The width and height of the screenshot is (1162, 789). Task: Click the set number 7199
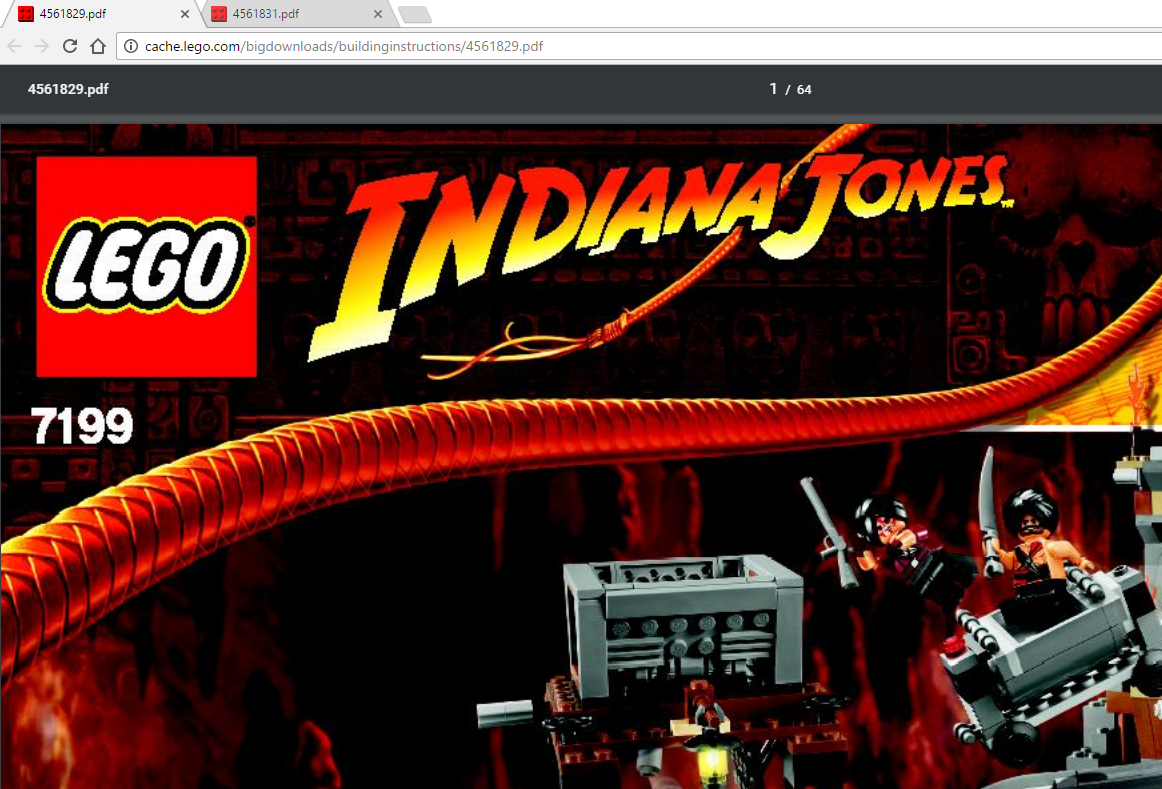point(82,426)
